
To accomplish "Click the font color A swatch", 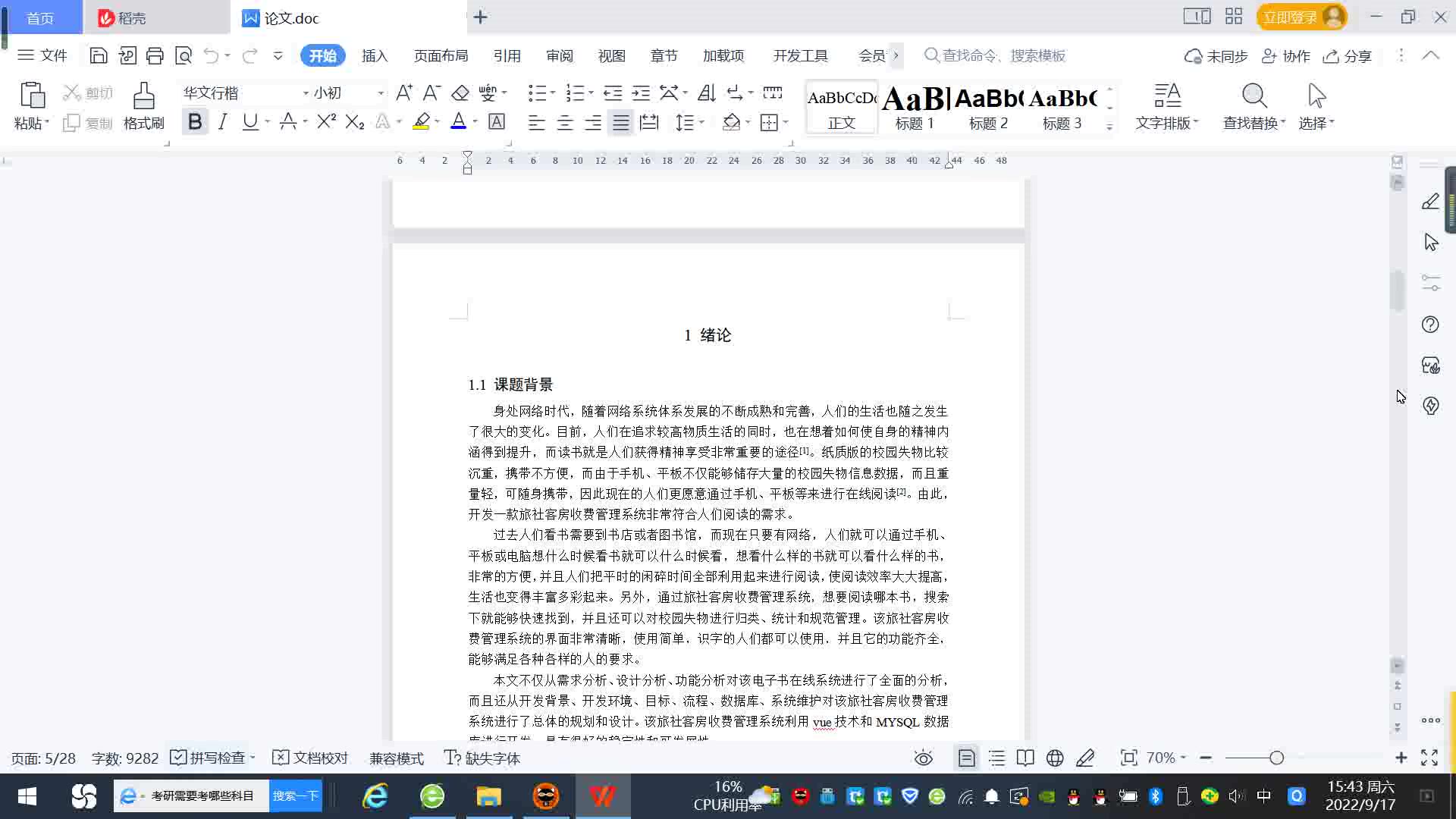I will [x=458, y=121].
